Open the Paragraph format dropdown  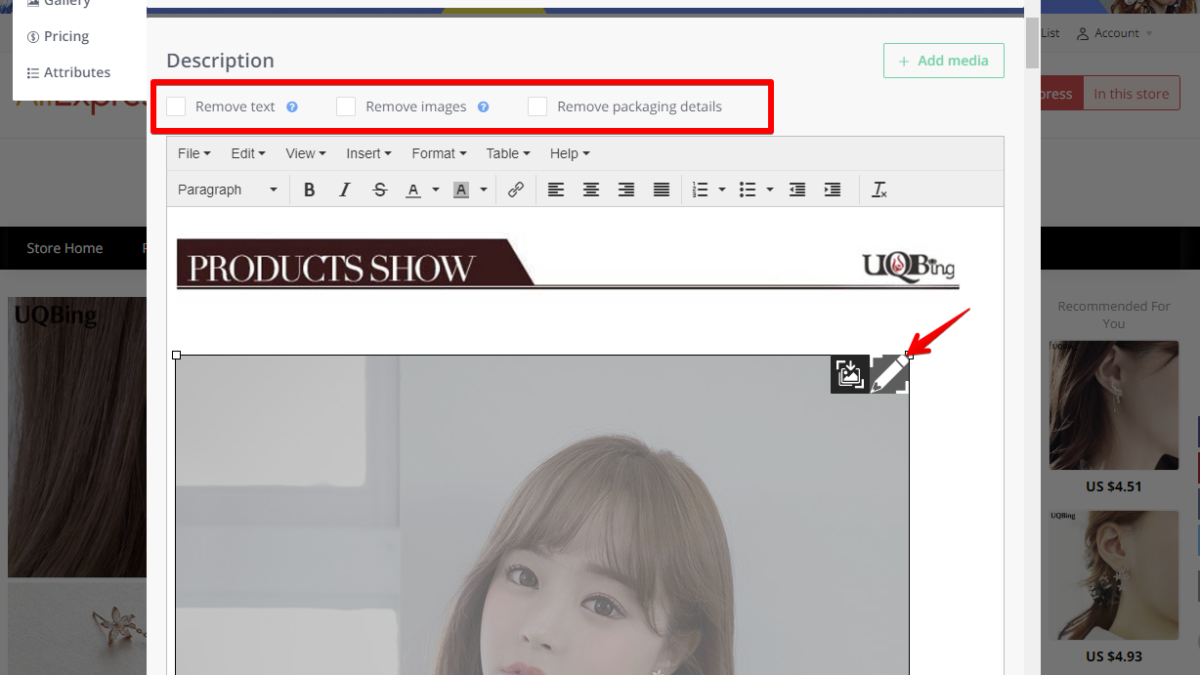[228, 190]
